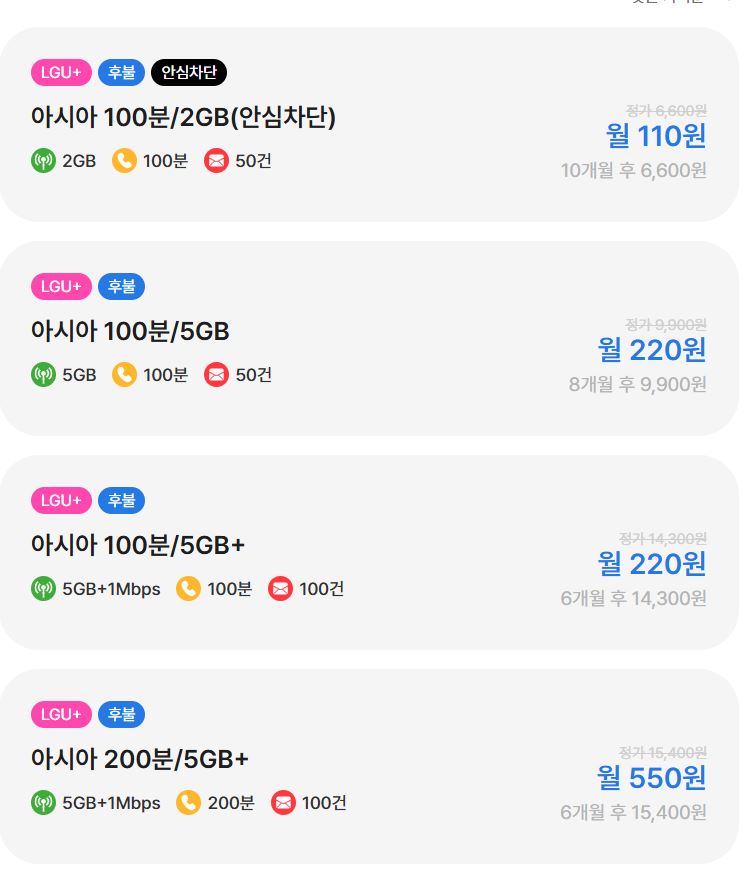Open the 아시아 100분/2GB(안심차단) plan
The width and height of the screenshot is (756, 877).
click(x=183, y=118)
